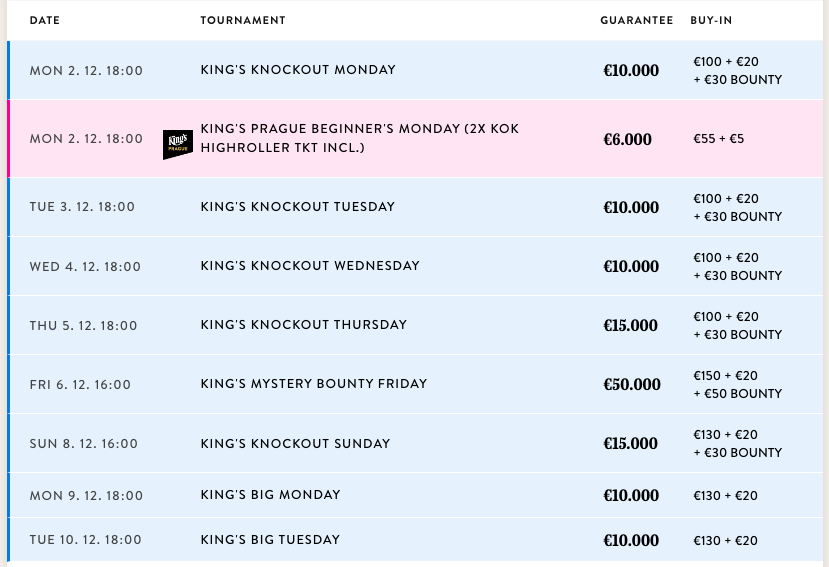Click the Buy-in column header

click(x=711, y=20)
